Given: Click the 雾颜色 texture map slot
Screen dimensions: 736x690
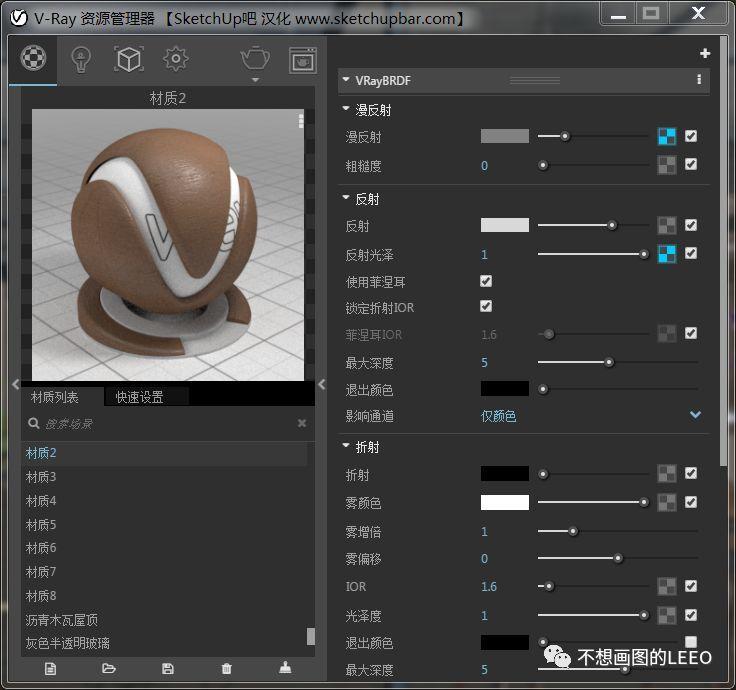Looking at the screenshot, I should [x=667, y=502].
